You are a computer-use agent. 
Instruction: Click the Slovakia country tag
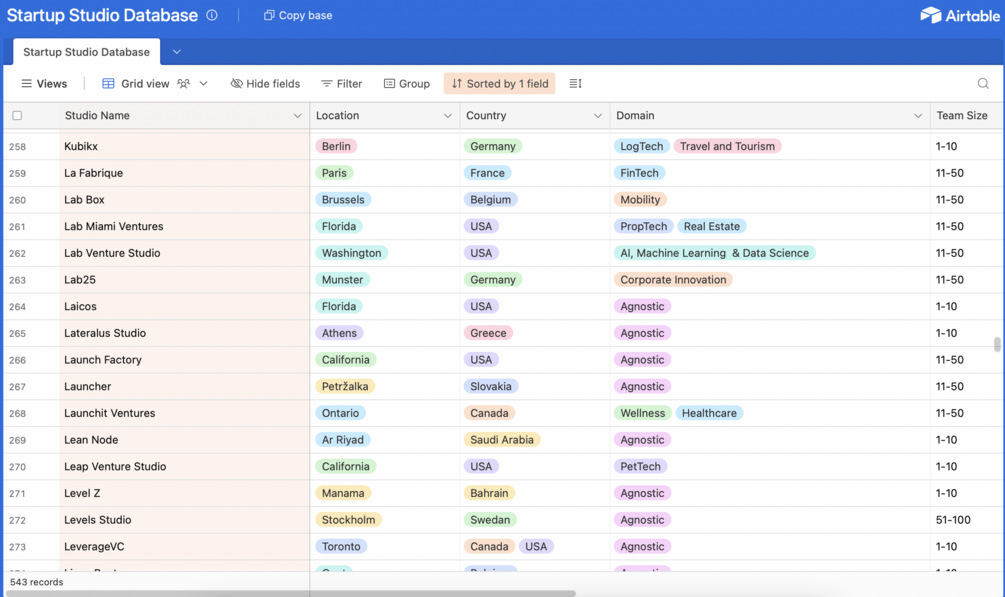coord(491,387)
